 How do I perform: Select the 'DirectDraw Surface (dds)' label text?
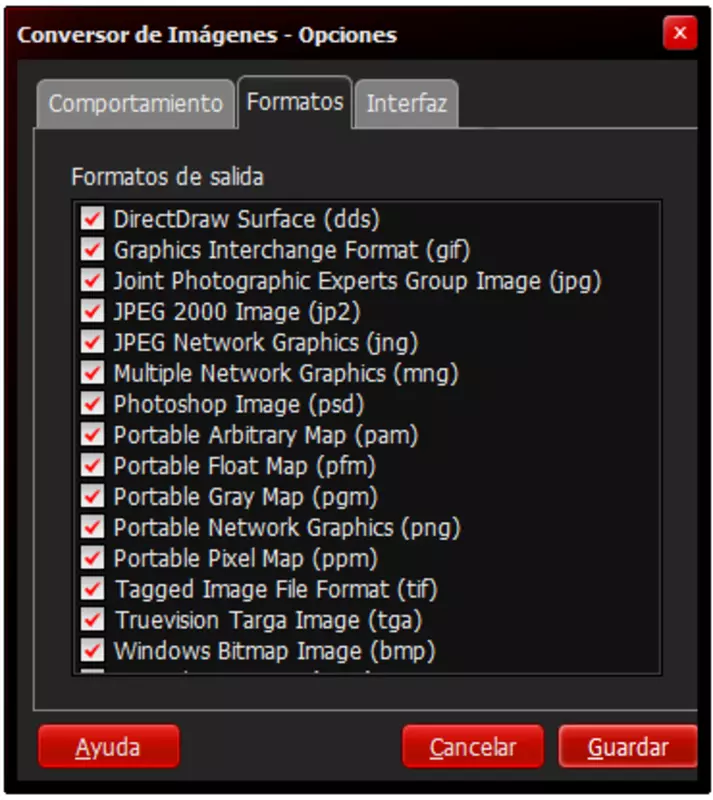click(247, 219)
